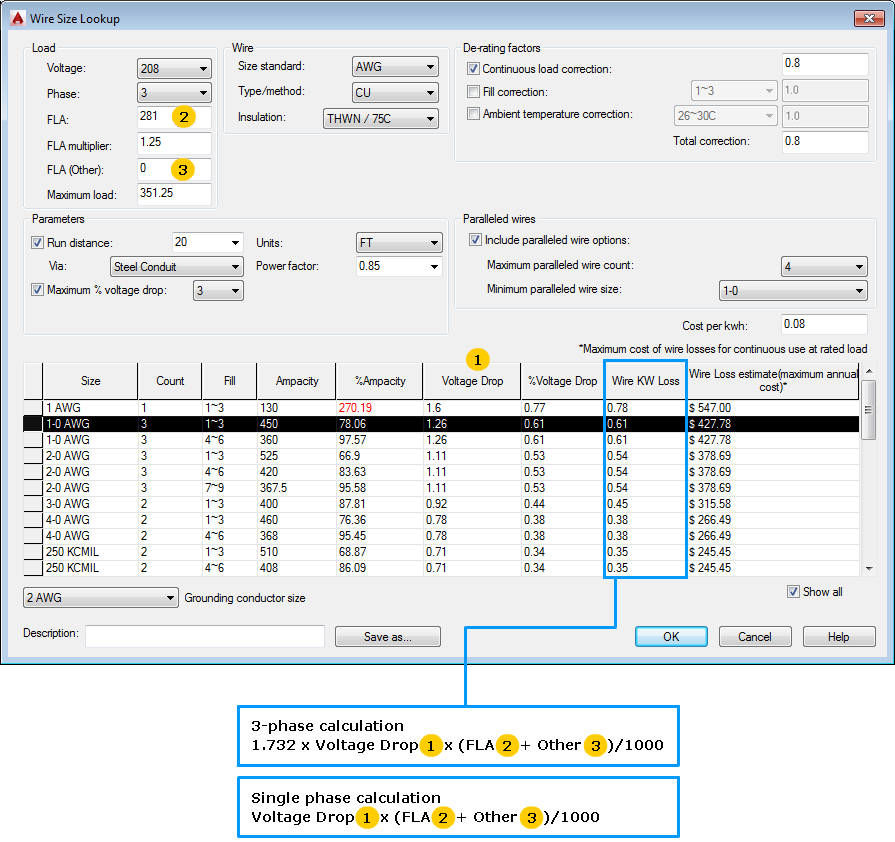
Task: Click the Size column header
Action: (x=90, y=381)
